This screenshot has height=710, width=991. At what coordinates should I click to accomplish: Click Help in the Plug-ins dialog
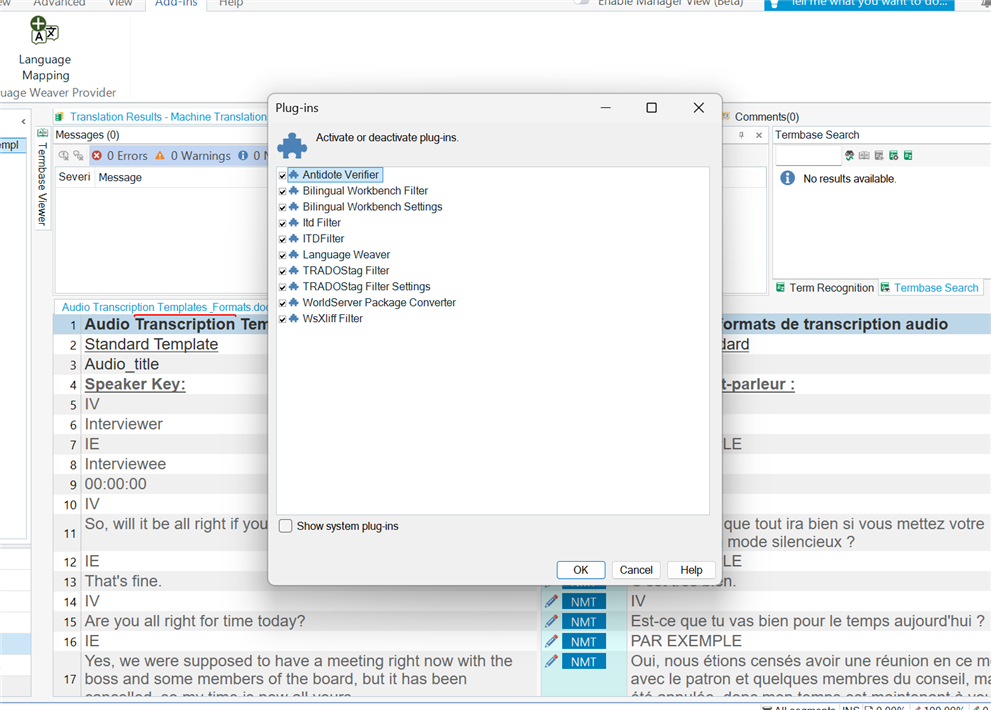691,570
